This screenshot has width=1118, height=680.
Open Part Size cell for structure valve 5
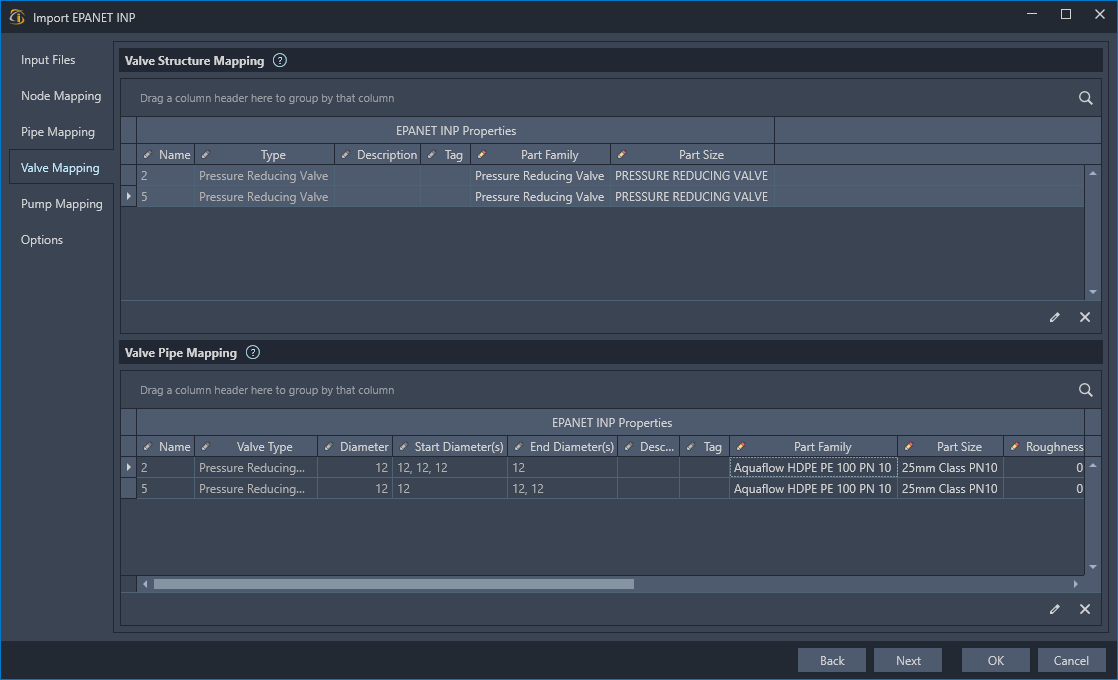tap(692, 196)
